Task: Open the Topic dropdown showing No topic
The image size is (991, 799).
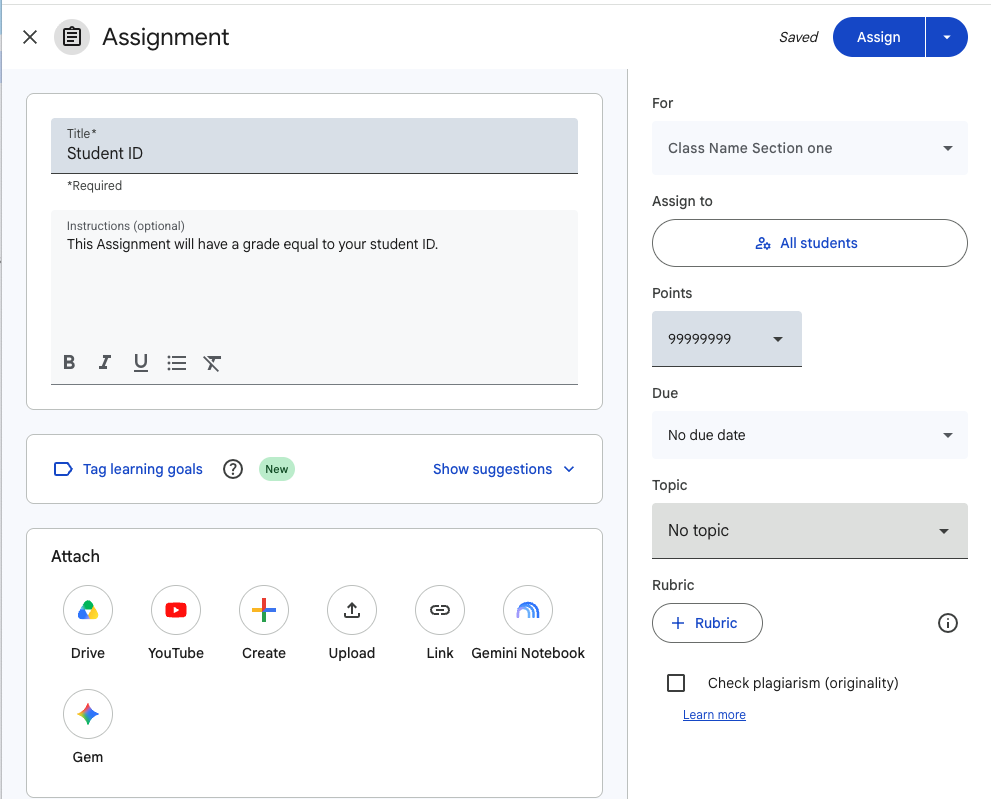Action: click(x=810, y=530)
